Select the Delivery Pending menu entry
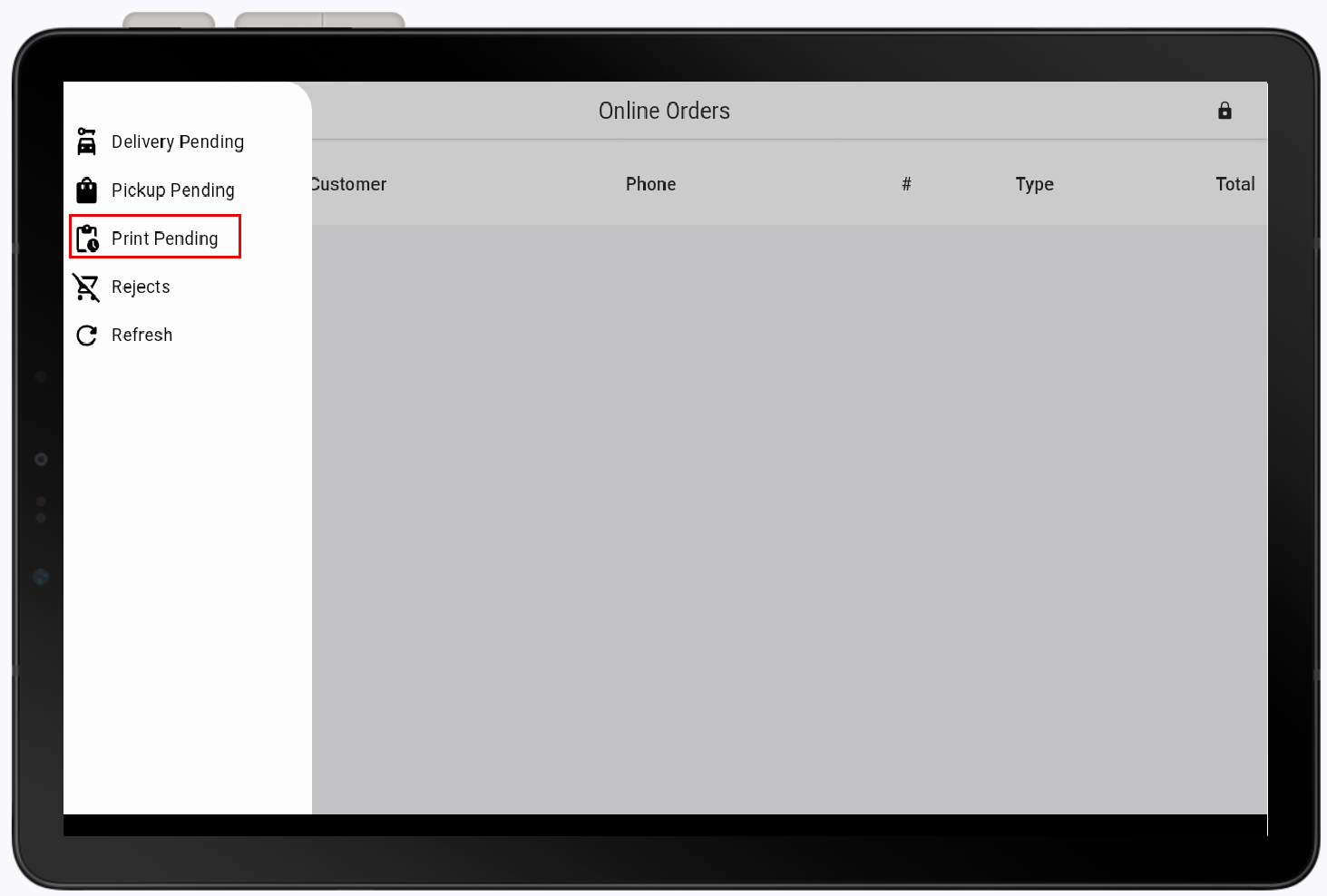This screenshot has height=896, width=1327. (177, 141)
